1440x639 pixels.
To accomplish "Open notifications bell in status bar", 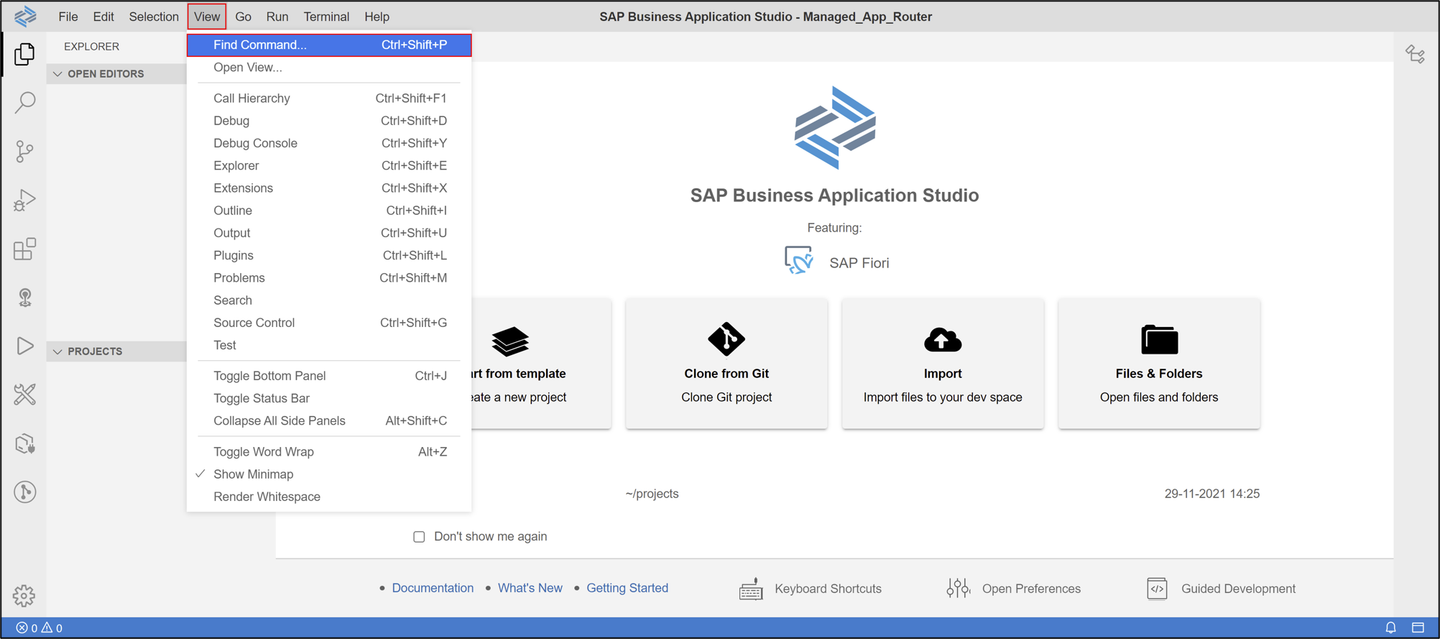I will tap(1391, 628).
